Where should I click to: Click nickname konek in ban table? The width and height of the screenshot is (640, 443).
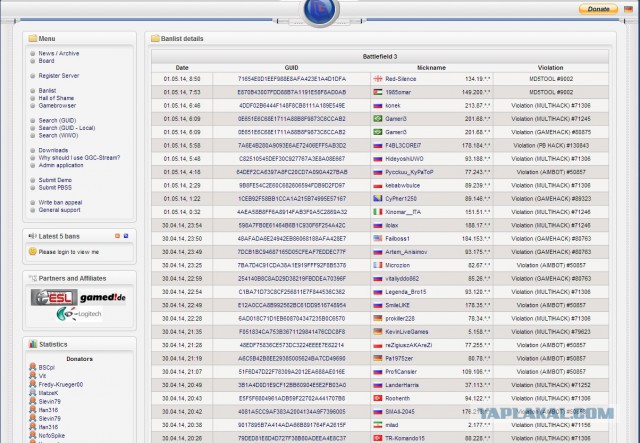tap(393, 105)
